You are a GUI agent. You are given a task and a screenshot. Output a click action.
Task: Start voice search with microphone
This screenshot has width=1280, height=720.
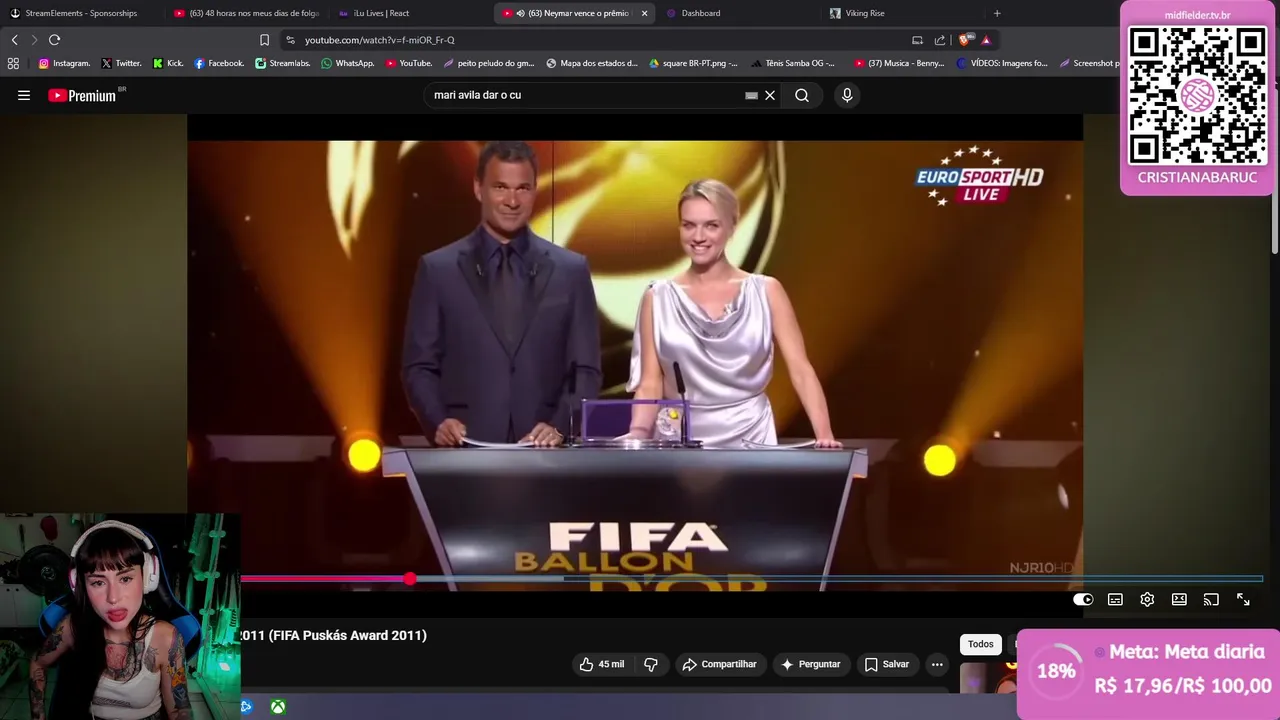coord(847,95)
